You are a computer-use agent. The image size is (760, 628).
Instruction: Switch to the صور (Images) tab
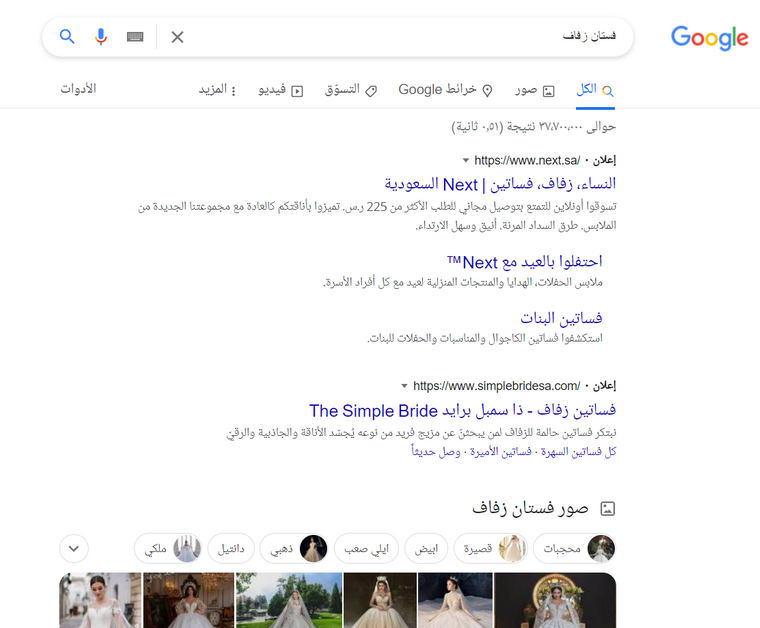click(x=535, y=90)
